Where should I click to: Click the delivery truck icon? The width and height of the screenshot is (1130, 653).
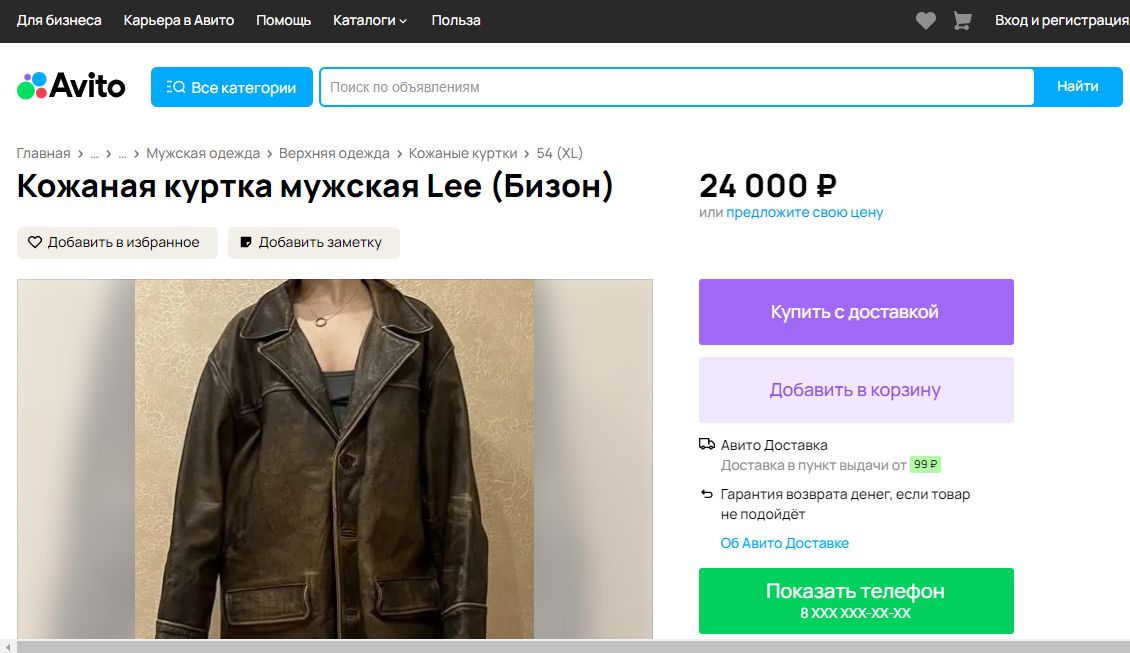point(707,445)
